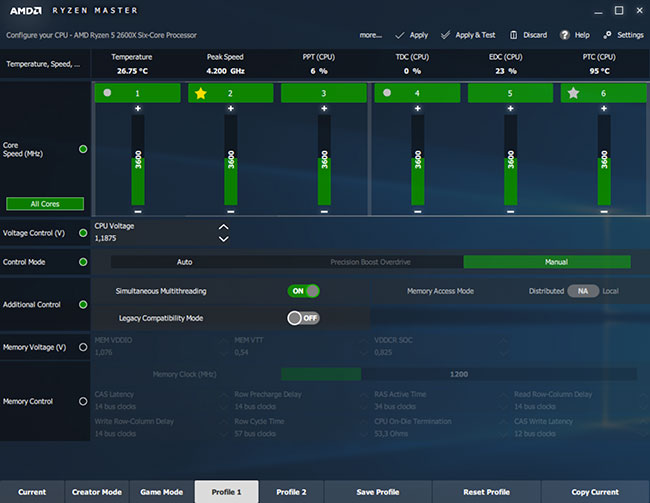Select Auto in Control Mode bar
The image size is (650, 503).
[185, 262]
